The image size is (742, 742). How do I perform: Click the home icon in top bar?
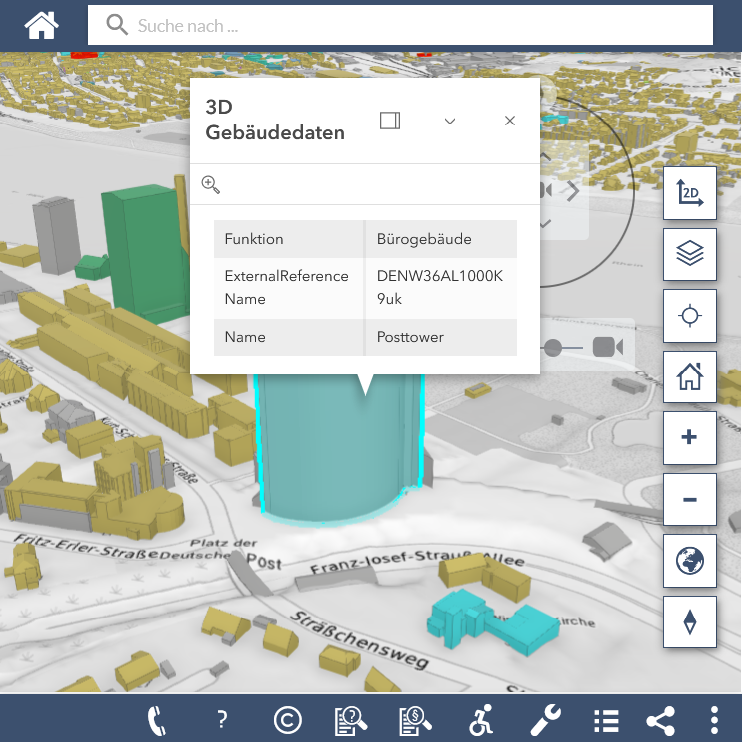(42, 25)
